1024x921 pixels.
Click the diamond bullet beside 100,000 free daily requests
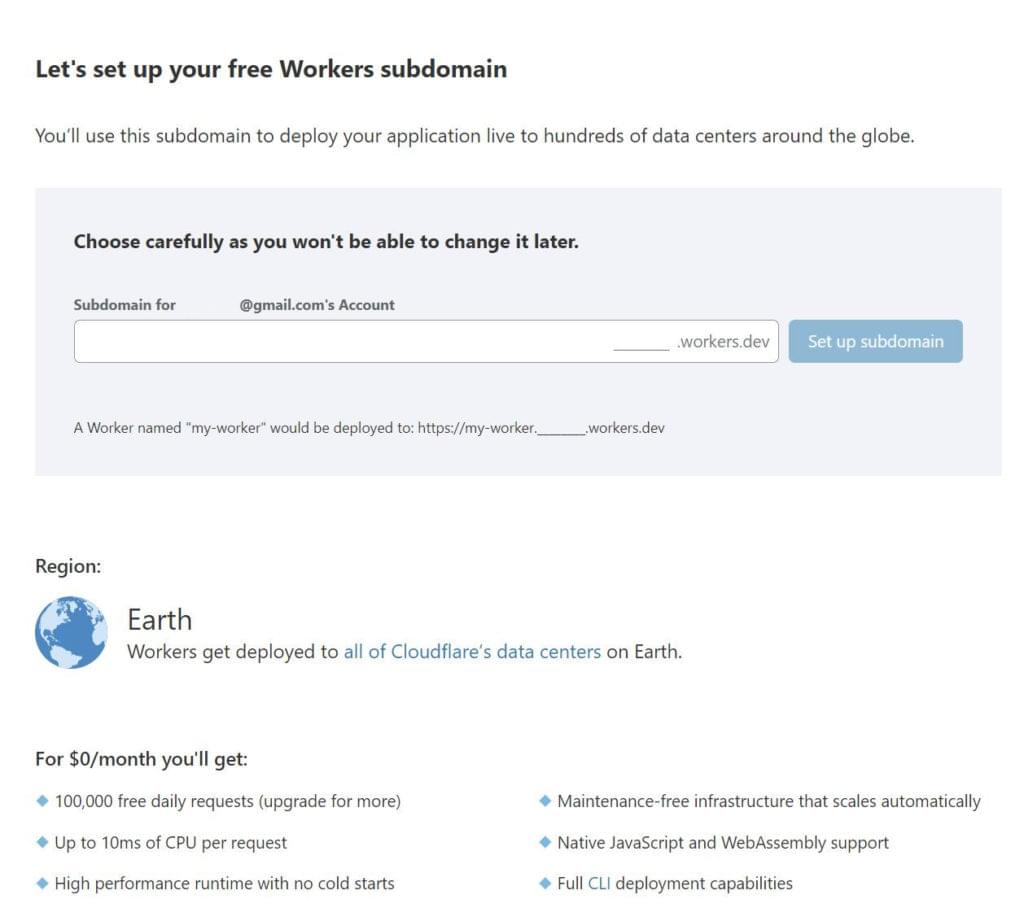pos(42,801)
